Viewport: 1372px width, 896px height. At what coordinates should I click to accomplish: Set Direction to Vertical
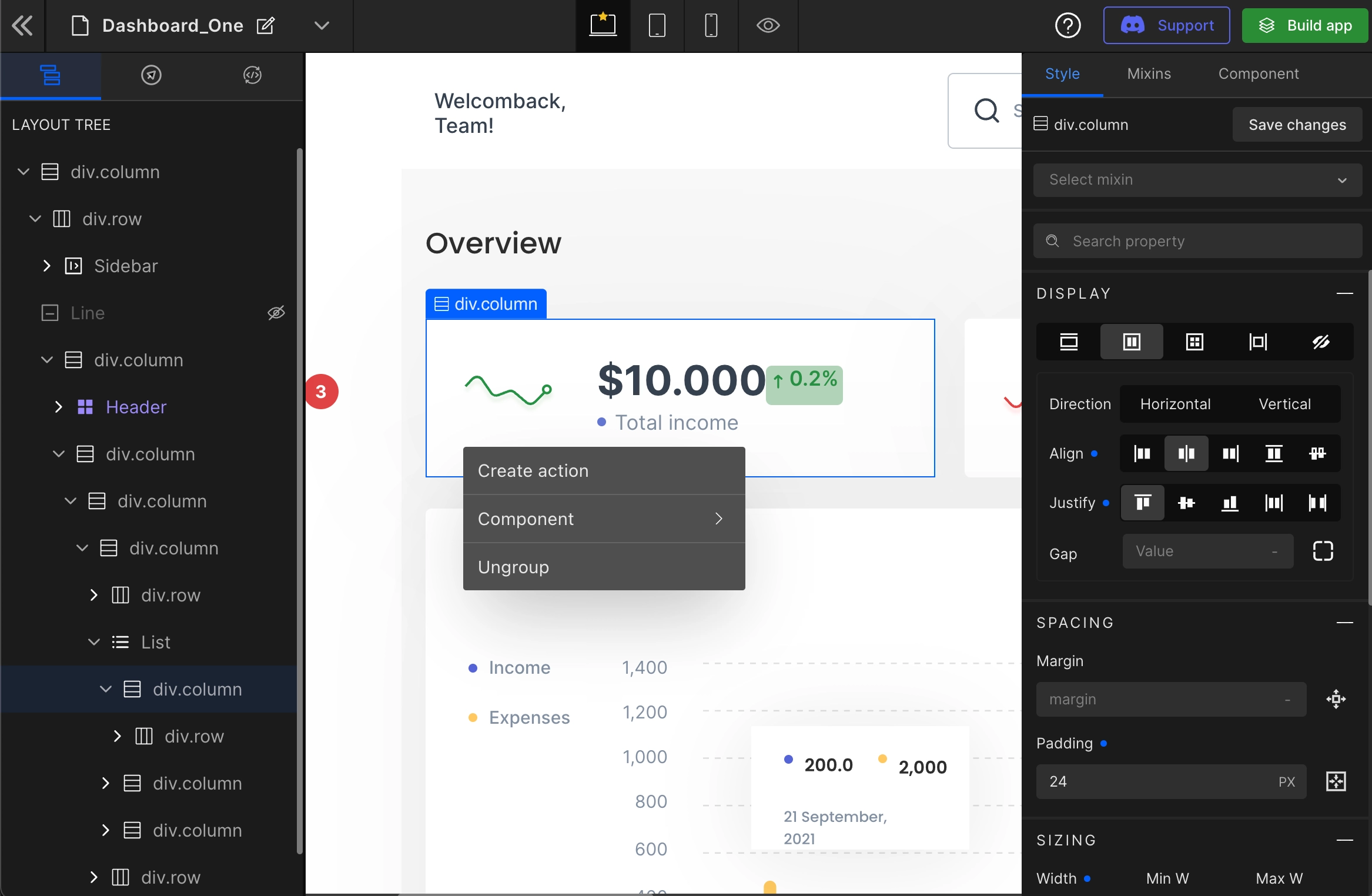[x=1284, y=404]
